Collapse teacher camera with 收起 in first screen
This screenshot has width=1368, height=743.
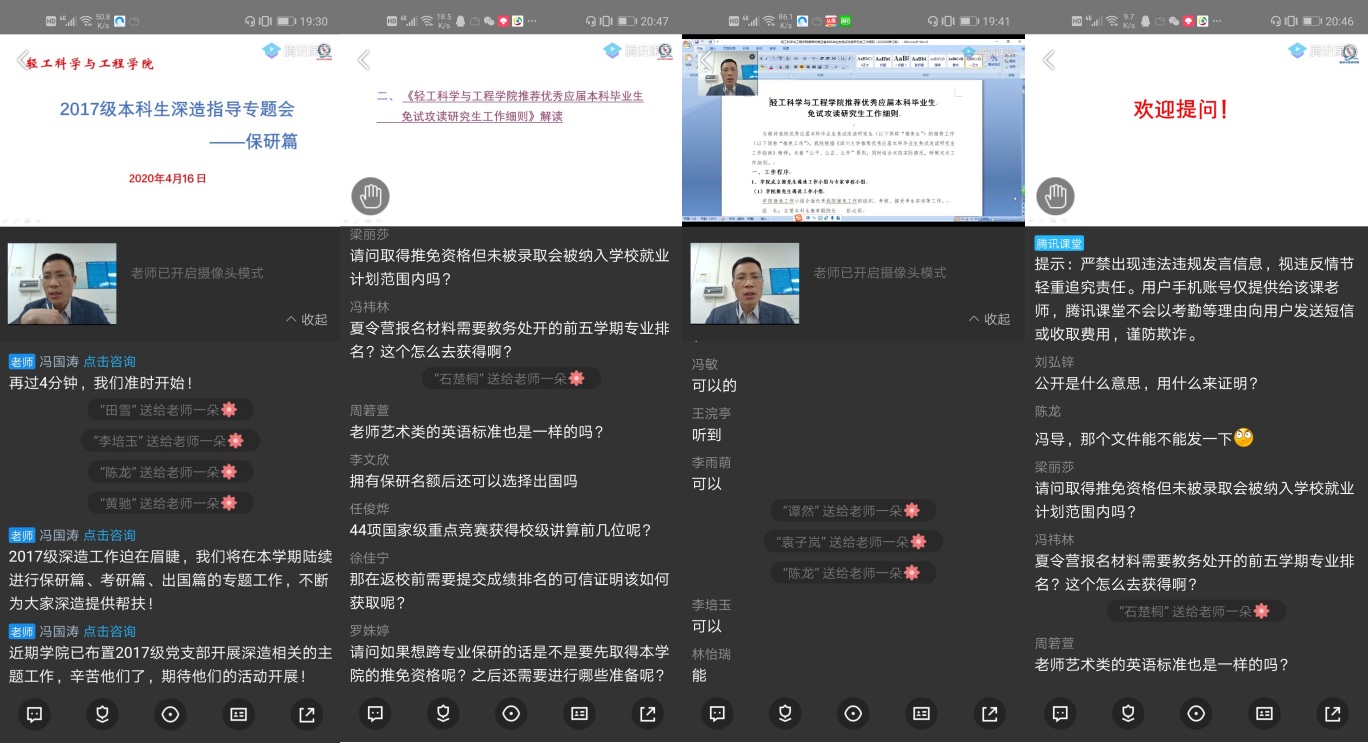(x=306, y=320)
